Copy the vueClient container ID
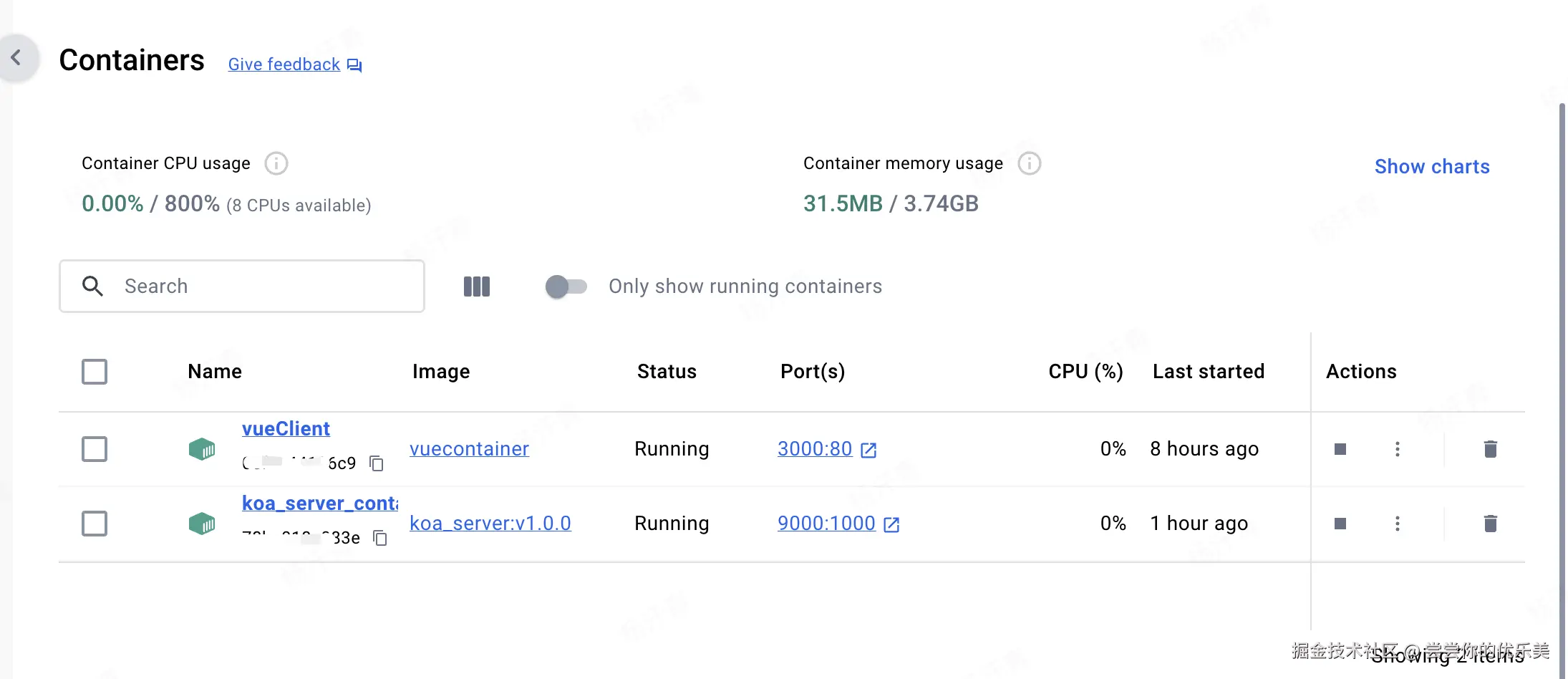Viewport: 1568px width, 679px height. coord(377,463)
